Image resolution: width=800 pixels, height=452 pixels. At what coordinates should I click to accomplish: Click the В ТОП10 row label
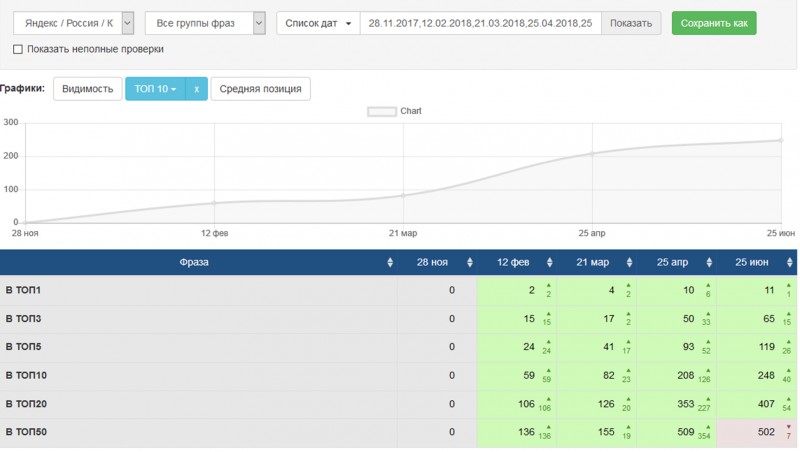(x=26, y=375)
